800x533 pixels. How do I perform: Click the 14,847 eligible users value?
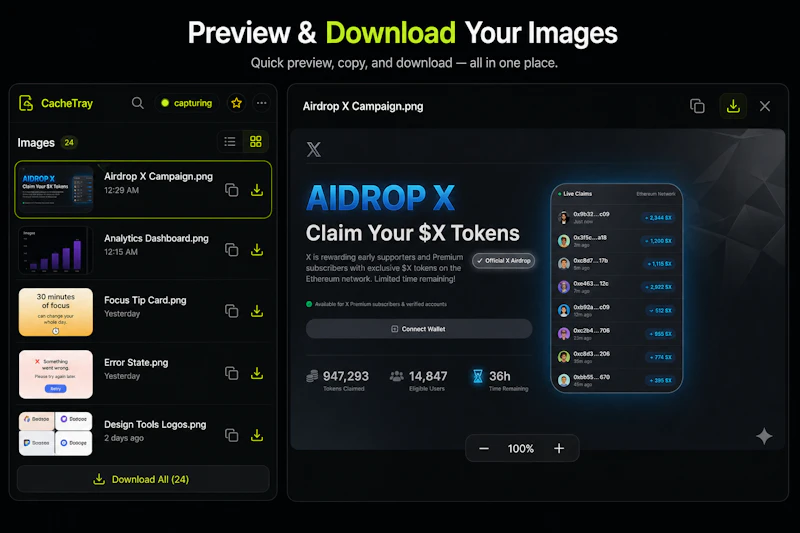point(428,376)
